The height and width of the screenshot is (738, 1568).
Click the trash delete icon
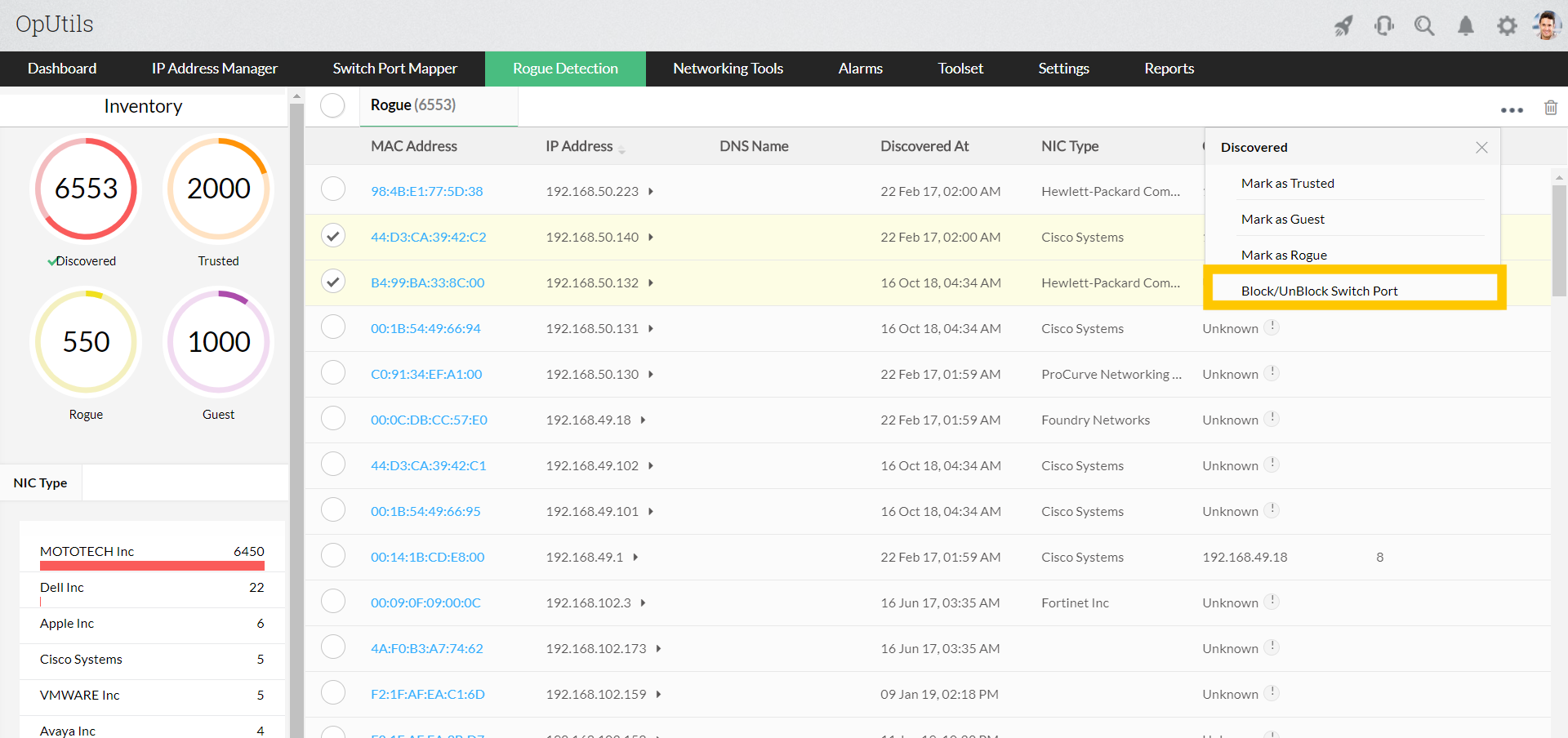coord(1551,108)
